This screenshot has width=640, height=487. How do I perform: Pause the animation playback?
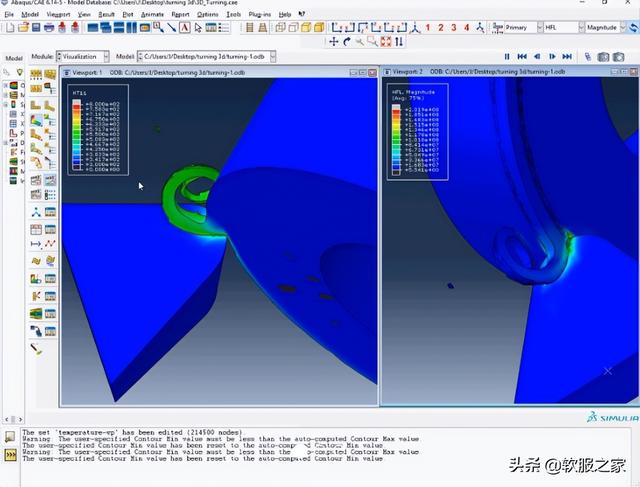(507, 57)
